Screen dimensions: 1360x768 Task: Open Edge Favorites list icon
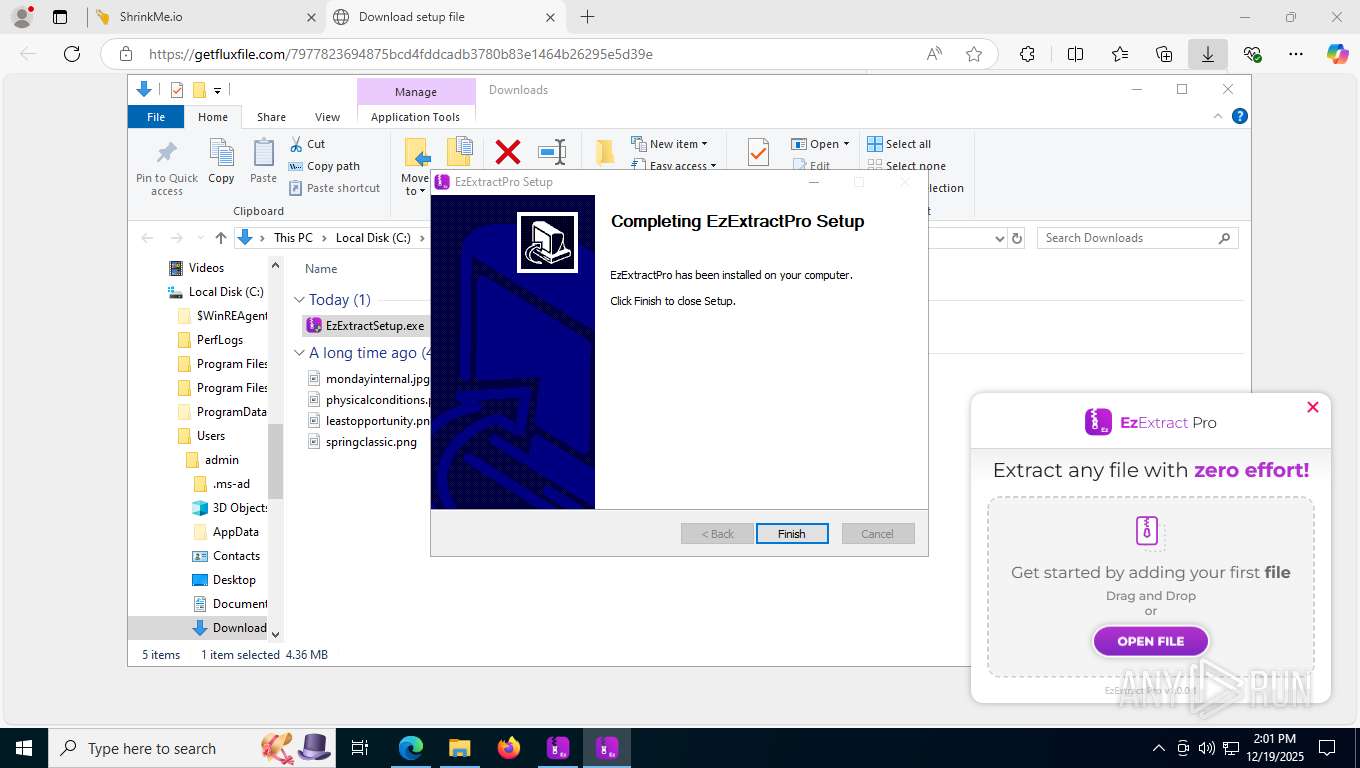1120,54
